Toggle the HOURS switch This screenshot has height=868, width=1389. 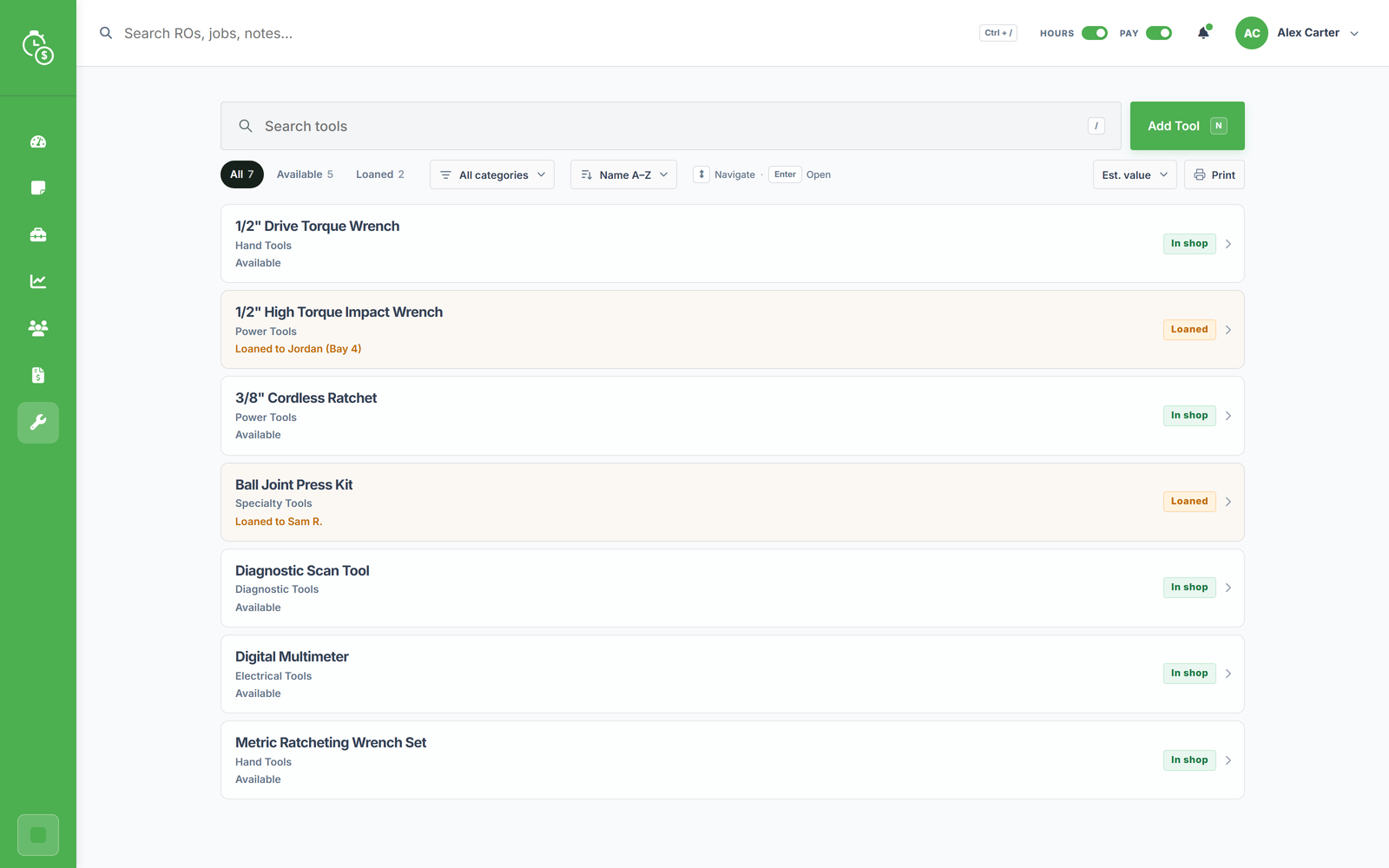(1095, 33)
